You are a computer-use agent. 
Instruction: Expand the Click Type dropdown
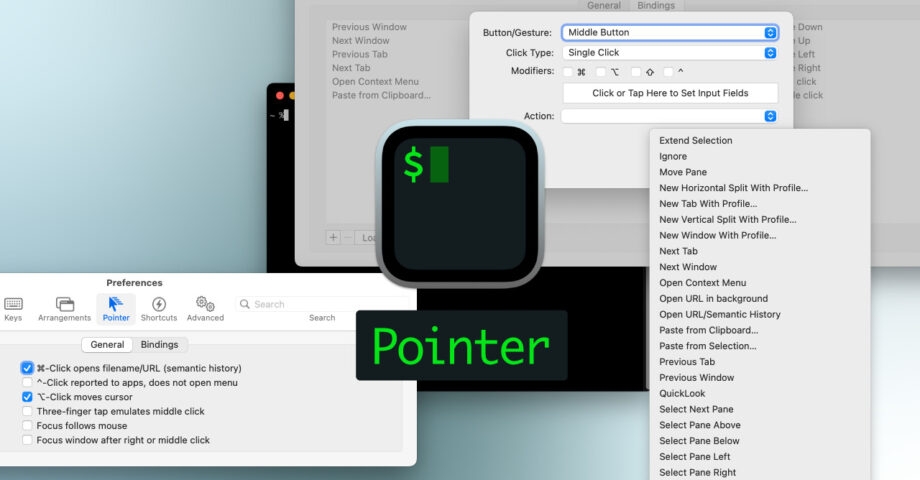tap(669, 52)
